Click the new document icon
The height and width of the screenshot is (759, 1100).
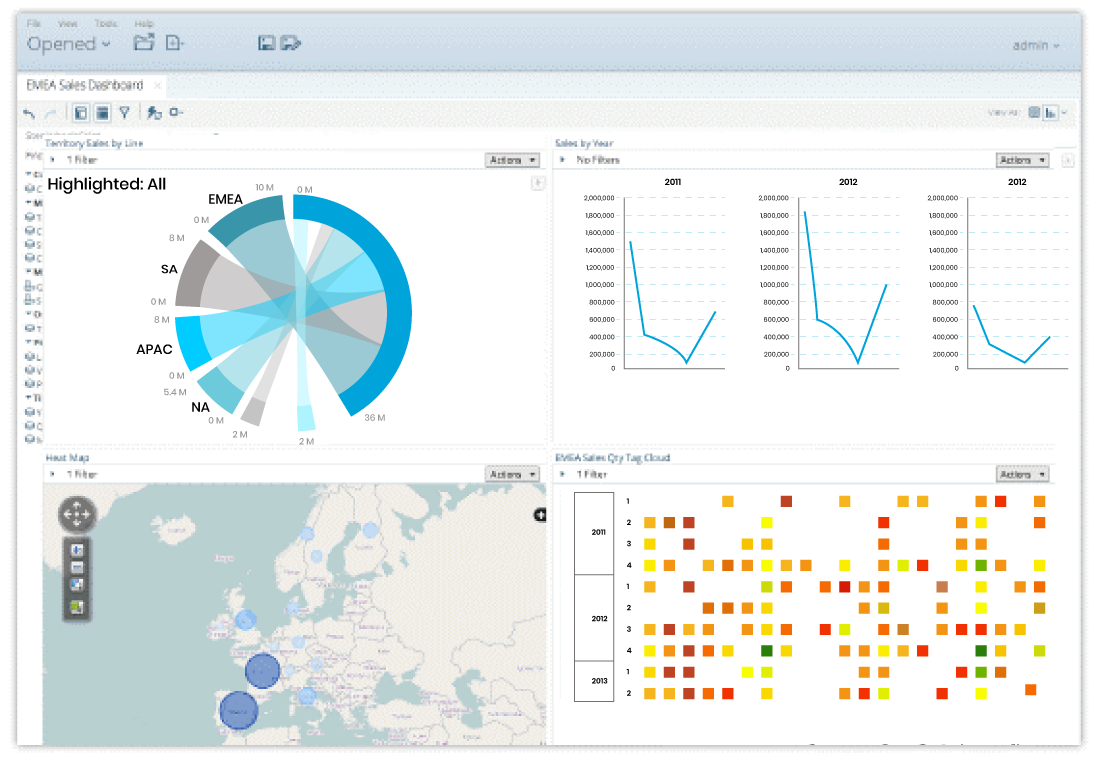point(174,43)
